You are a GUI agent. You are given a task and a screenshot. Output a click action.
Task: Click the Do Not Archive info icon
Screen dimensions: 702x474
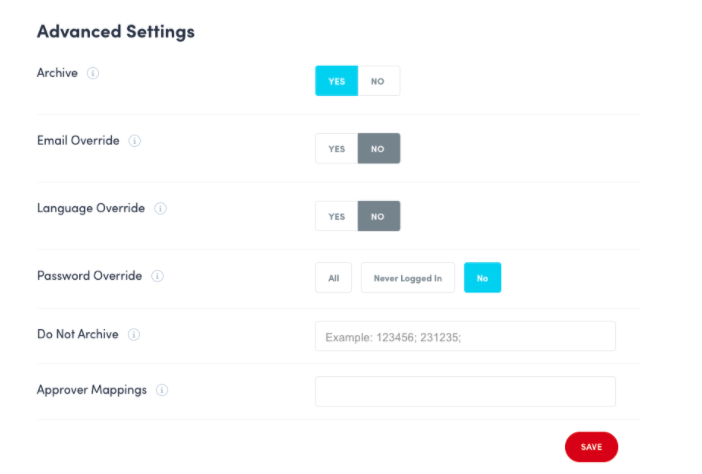[x=134, y=334]
